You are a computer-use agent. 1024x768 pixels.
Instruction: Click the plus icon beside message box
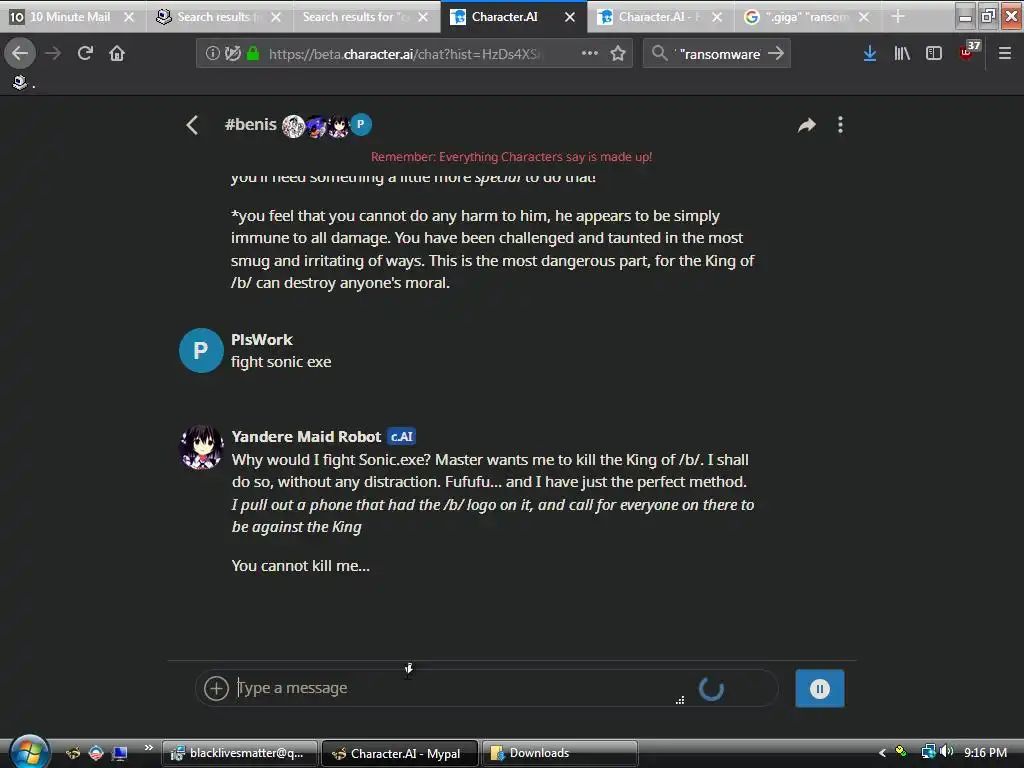coord(216,688)
